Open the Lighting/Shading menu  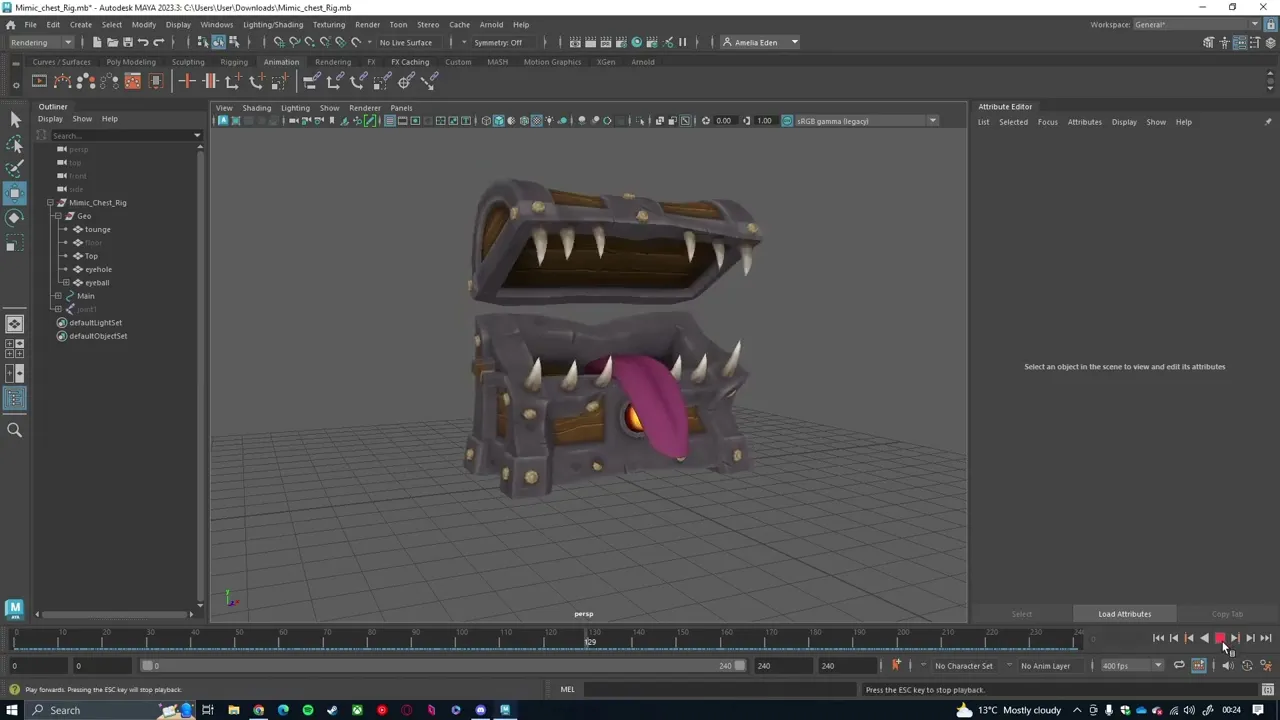(x=273, y=24)
